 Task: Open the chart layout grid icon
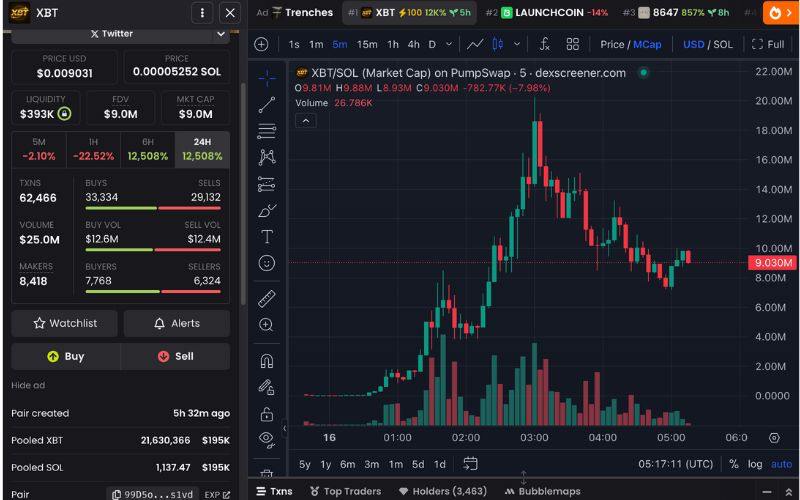coord(572,44)
